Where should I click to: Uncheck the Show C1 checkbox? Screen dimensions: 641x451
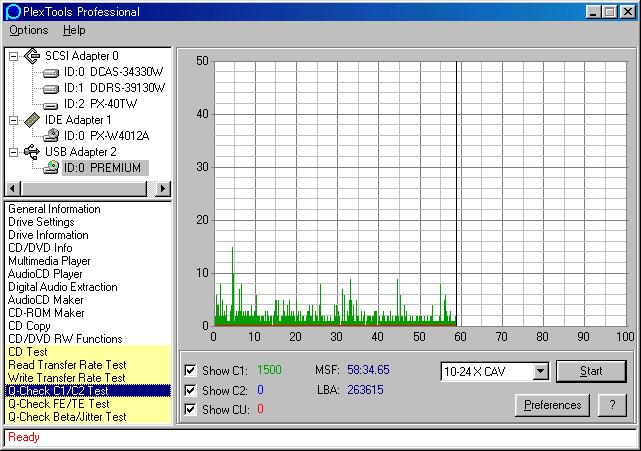pyautogui.click(x=190, y=370)
